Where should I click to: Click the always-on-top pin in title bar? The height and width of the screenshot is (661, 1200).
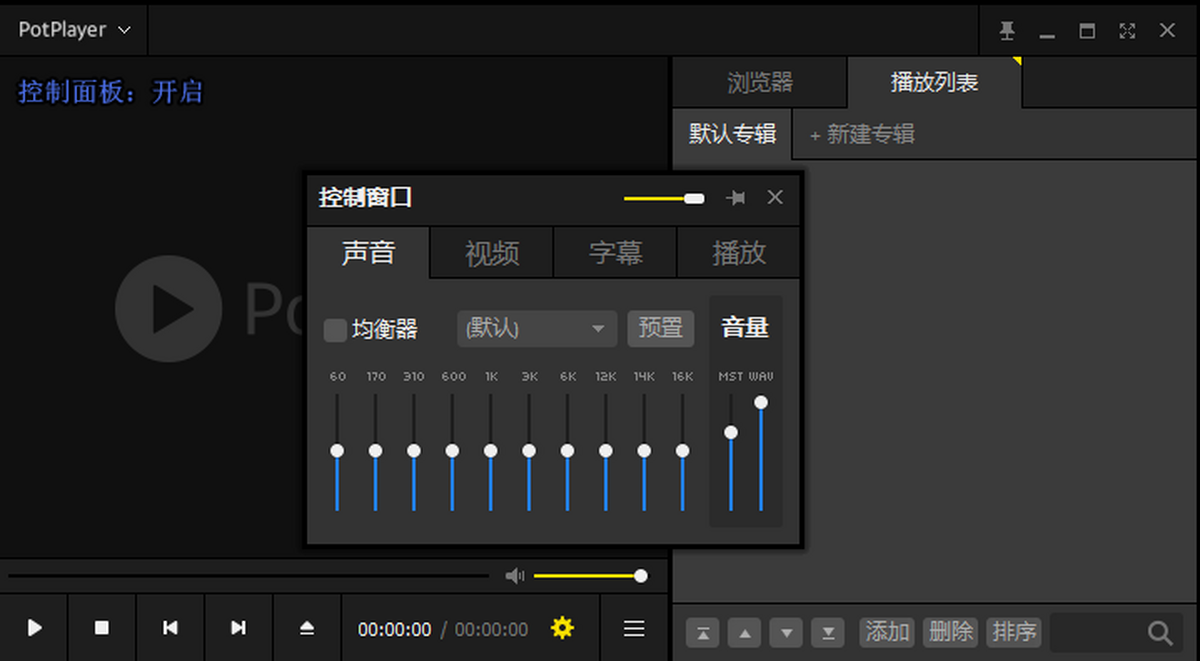1007,31
